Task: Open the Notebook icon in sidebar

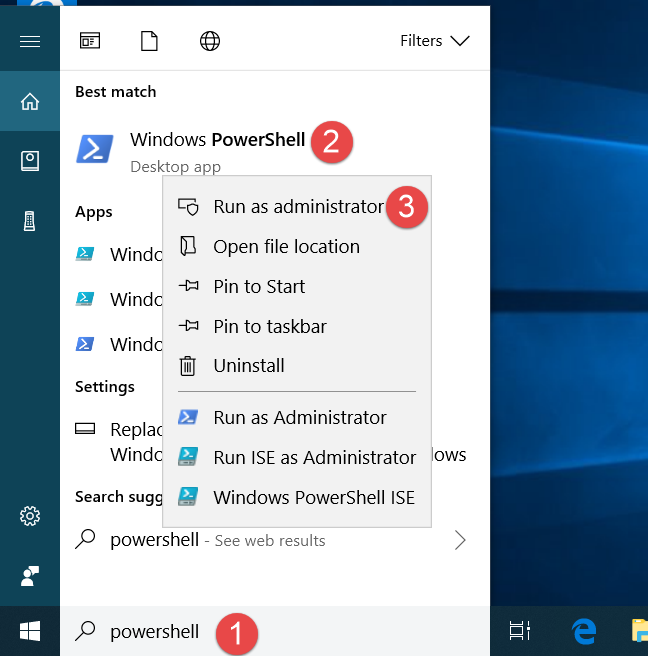Action: (30, 161)
